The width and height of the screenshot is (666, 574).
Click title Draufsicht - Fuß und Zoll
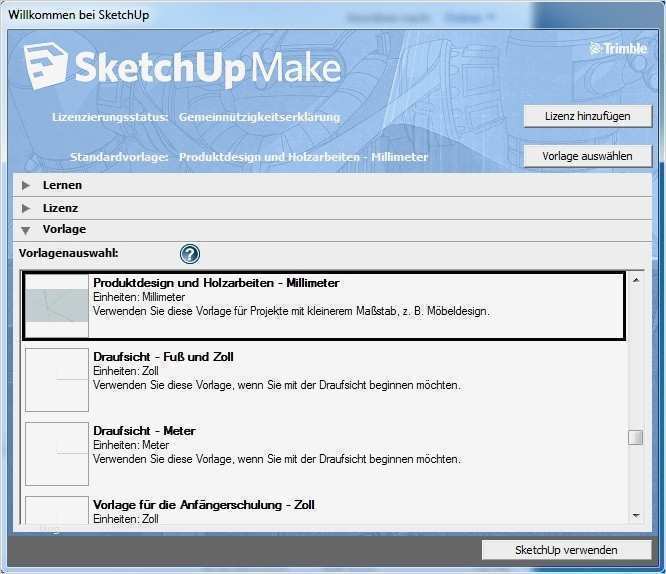click(x=164, y=357)
